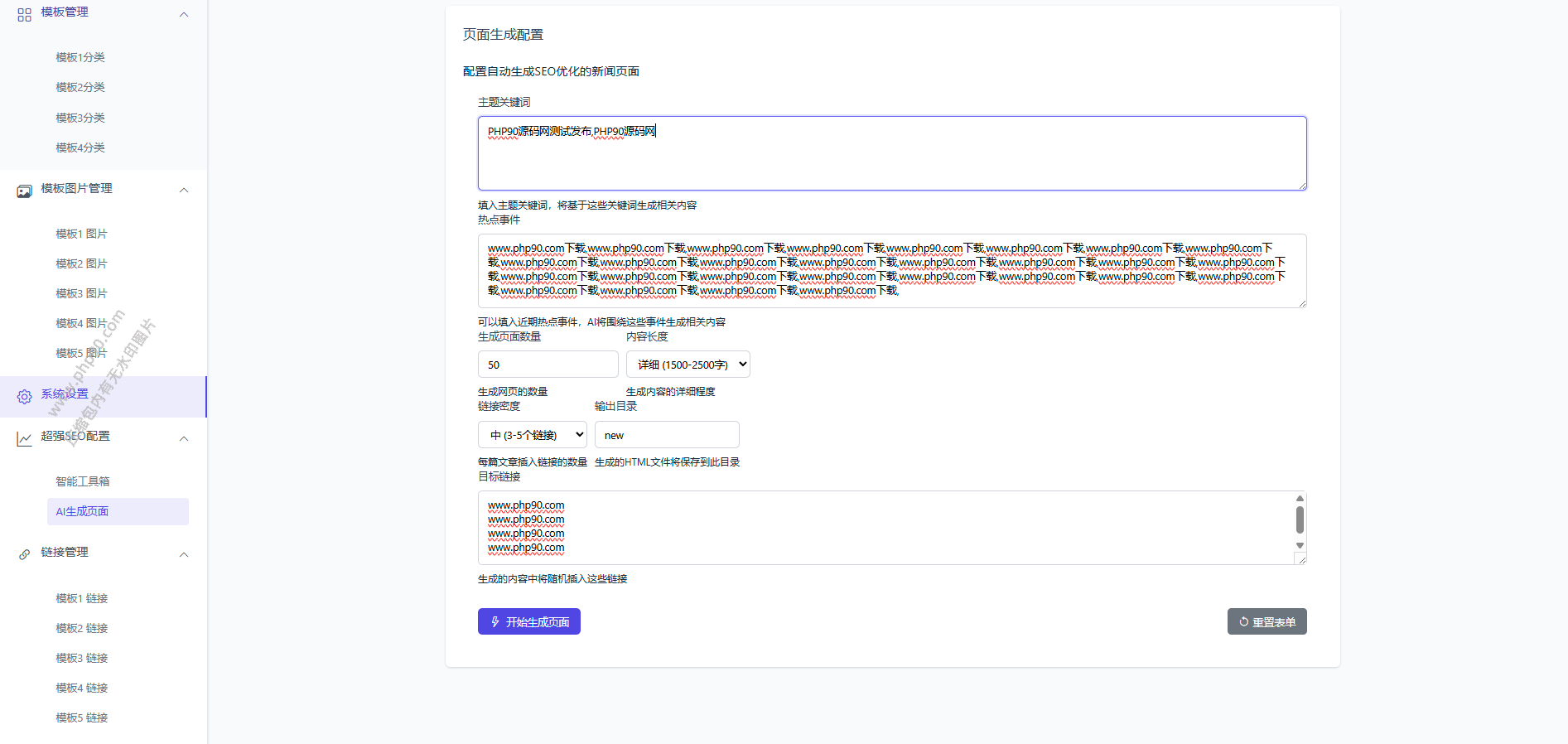
Task: Click the system settings gear icon
Action: (24, 397)
